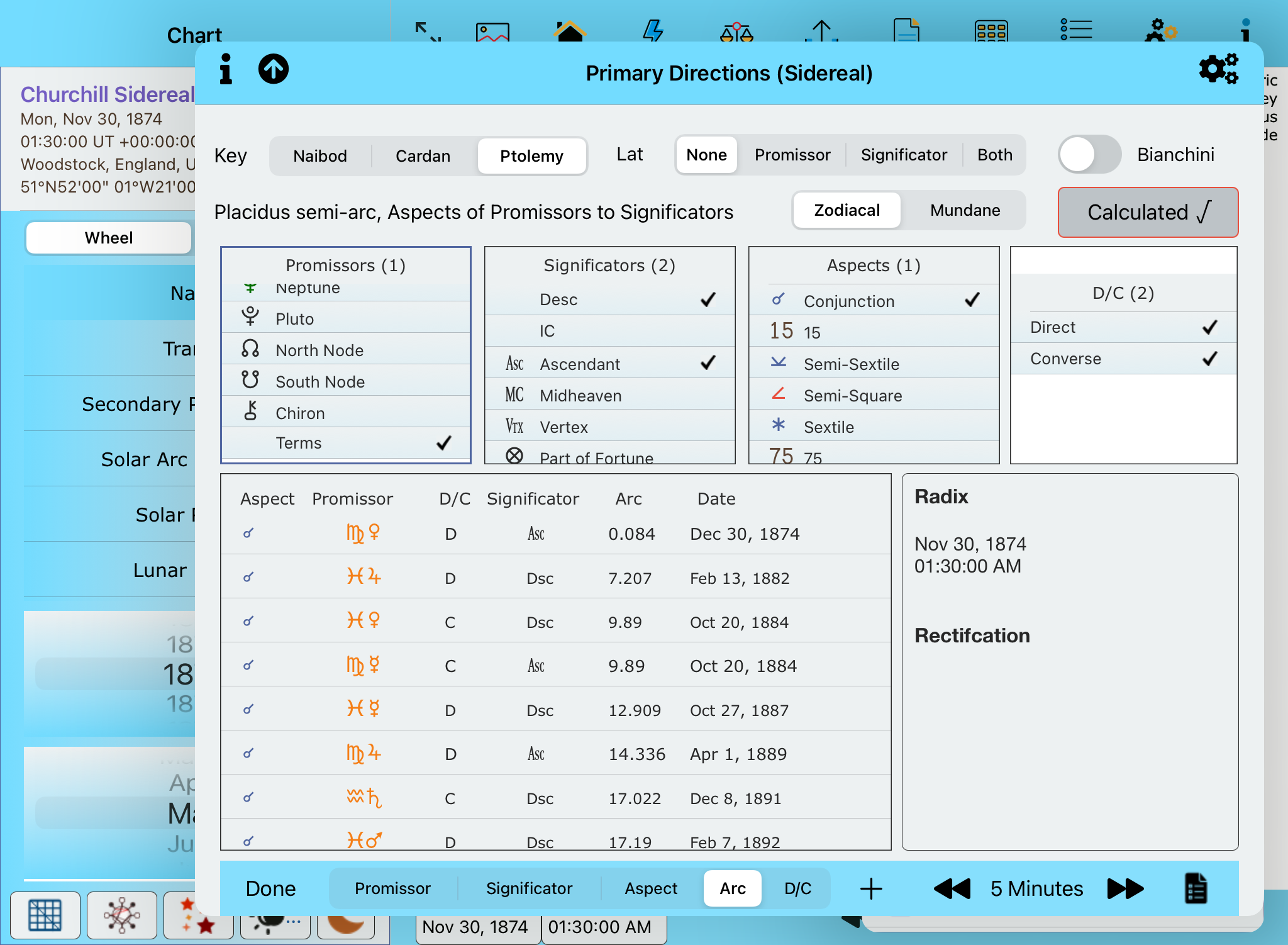Click the up-arrow circle icon
The height and width of the screenshot is (945, 1288).
pyautogui.click(x=274, y=69)
